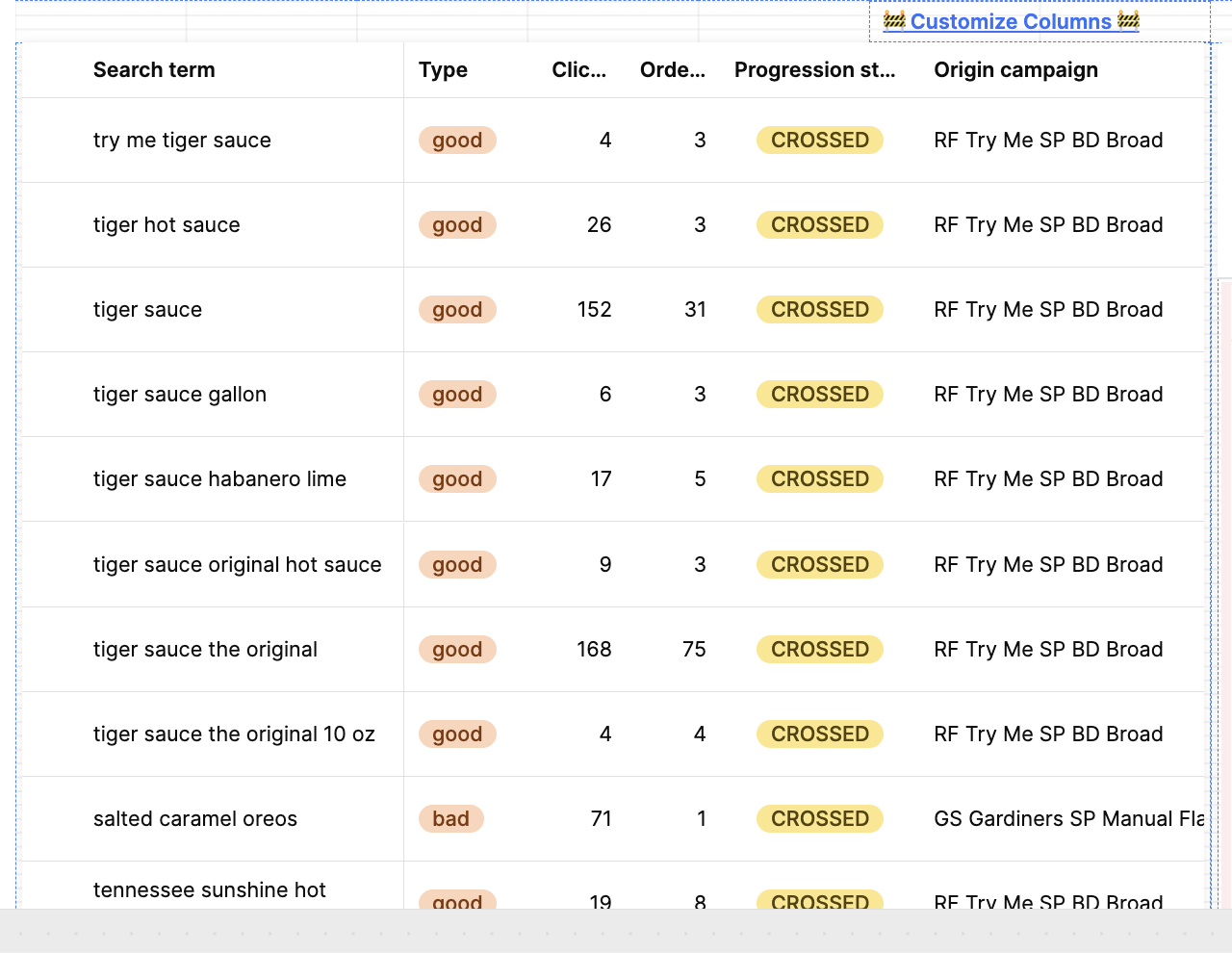Viewport: 1232px width, 953px height.
Task: Click the orders value 75 for tiger sauce the original
Action: point(694,650)
